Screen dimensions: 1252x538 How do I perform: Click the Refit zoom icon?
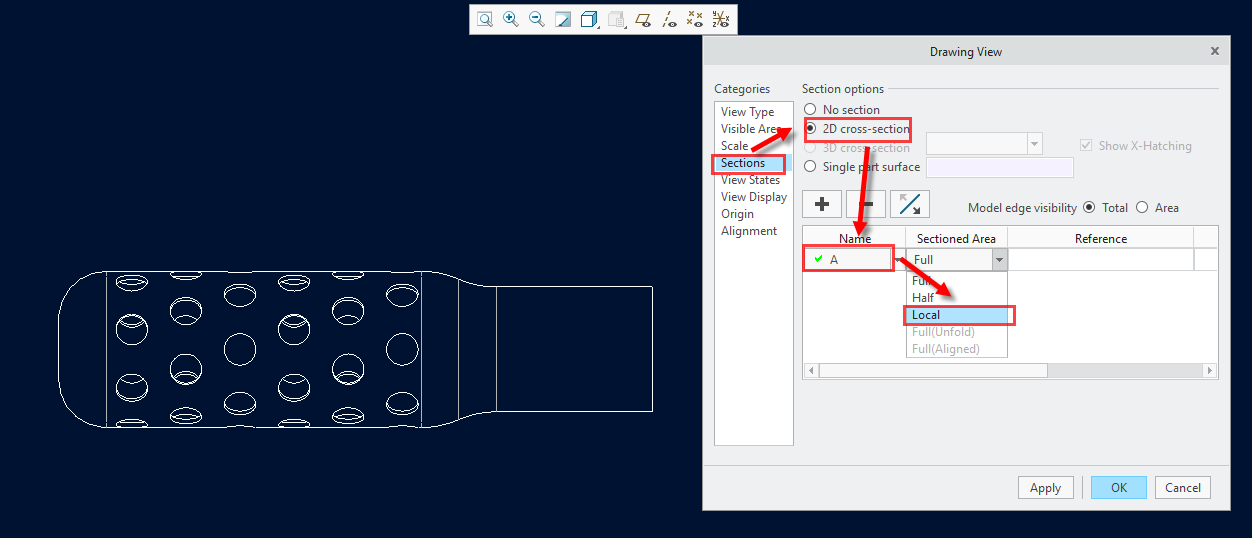pos(485,19)
